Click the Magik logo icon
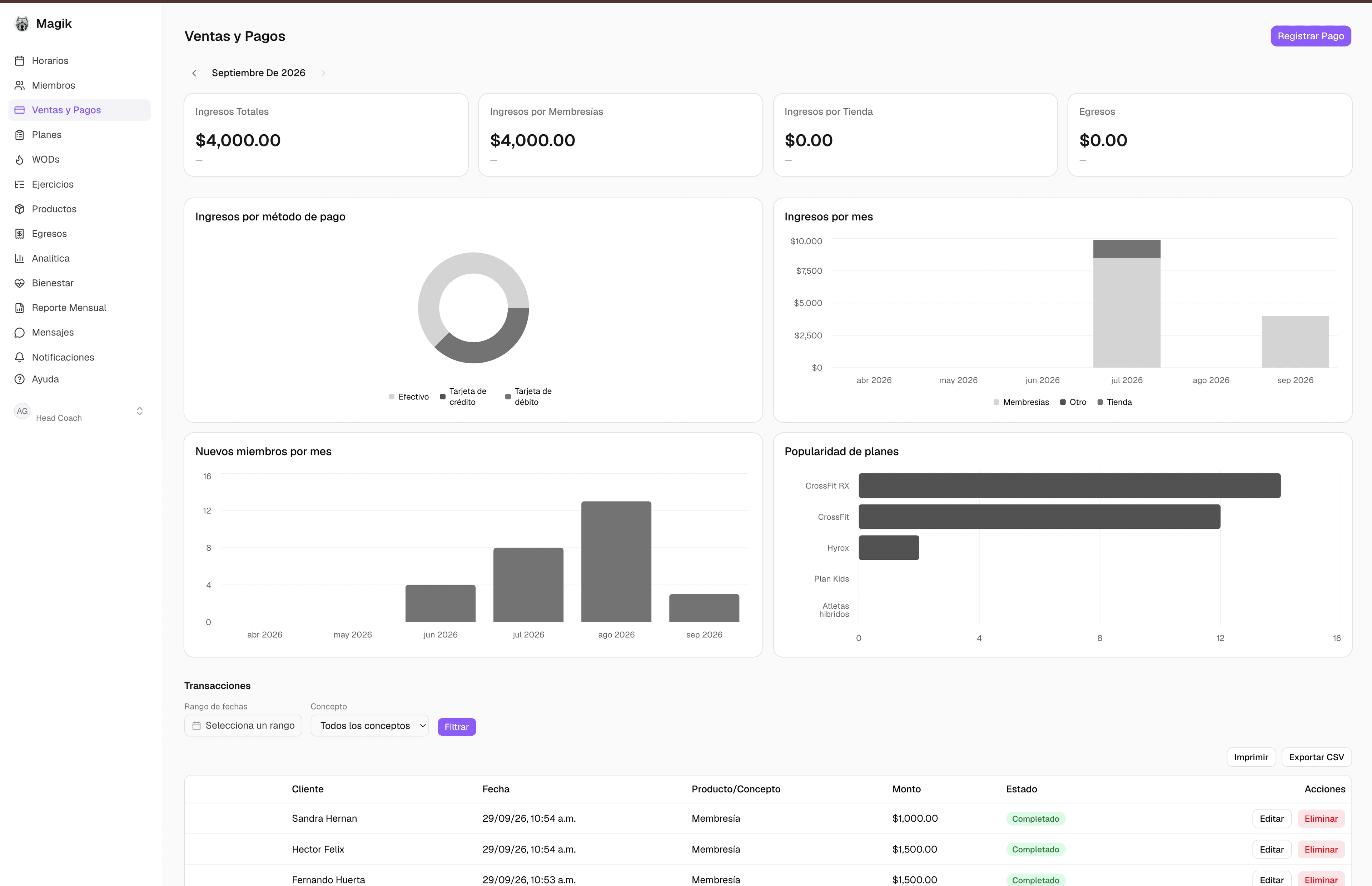 (x=22, y=24)
